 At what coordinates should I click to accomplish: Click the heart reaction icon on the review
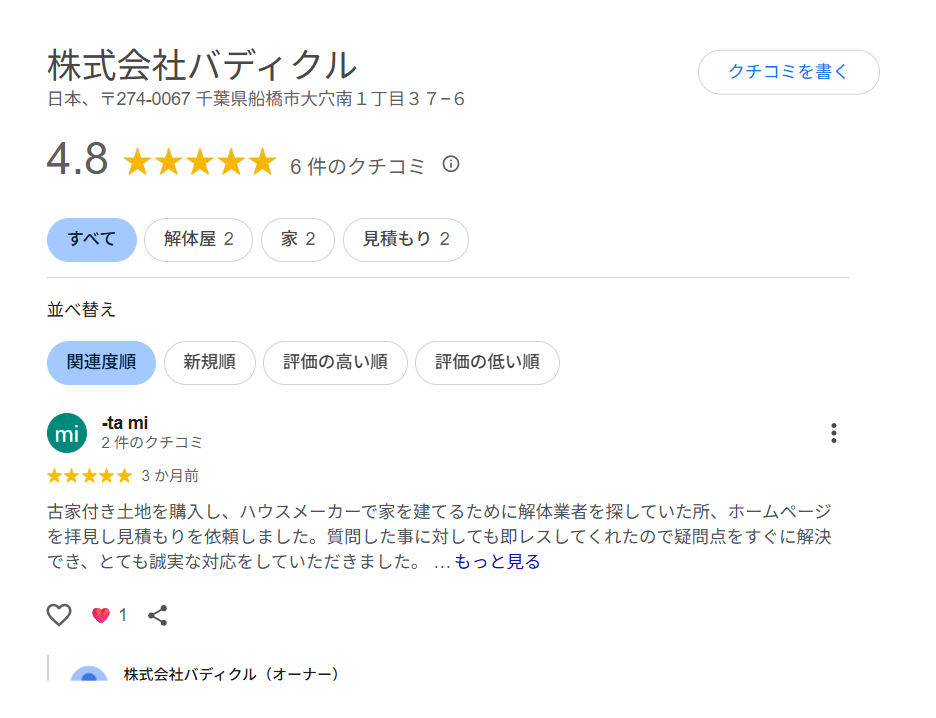pos(100,614)
